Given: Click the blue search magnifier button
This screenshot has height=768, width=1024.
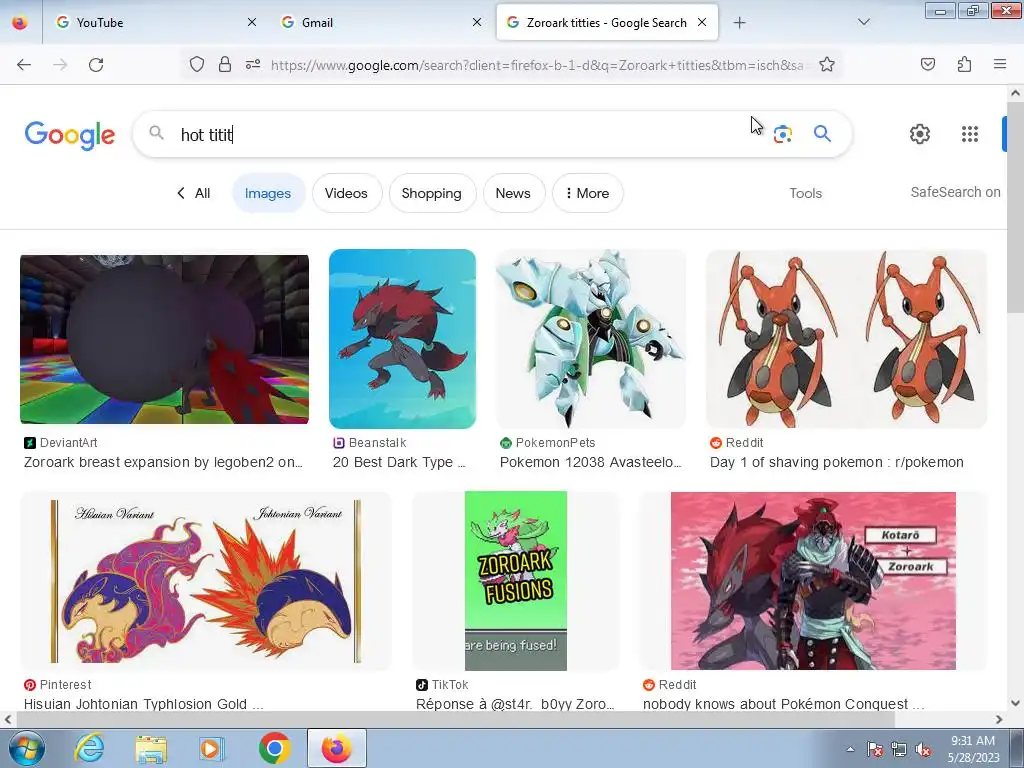Looking at the screenshot, I should click(822, 134).
